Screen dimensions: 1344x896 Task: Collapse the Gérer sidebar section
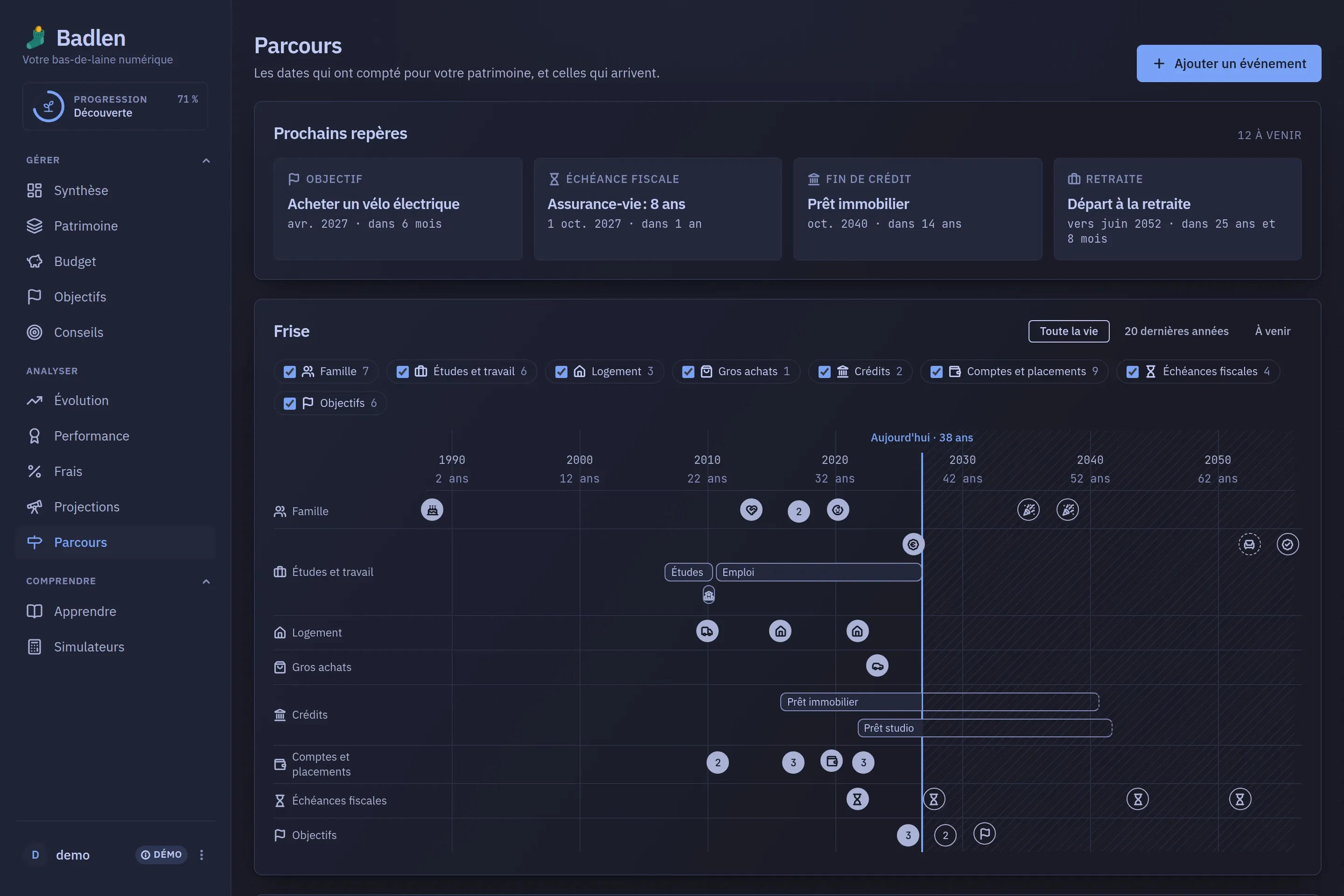[206, 161]
